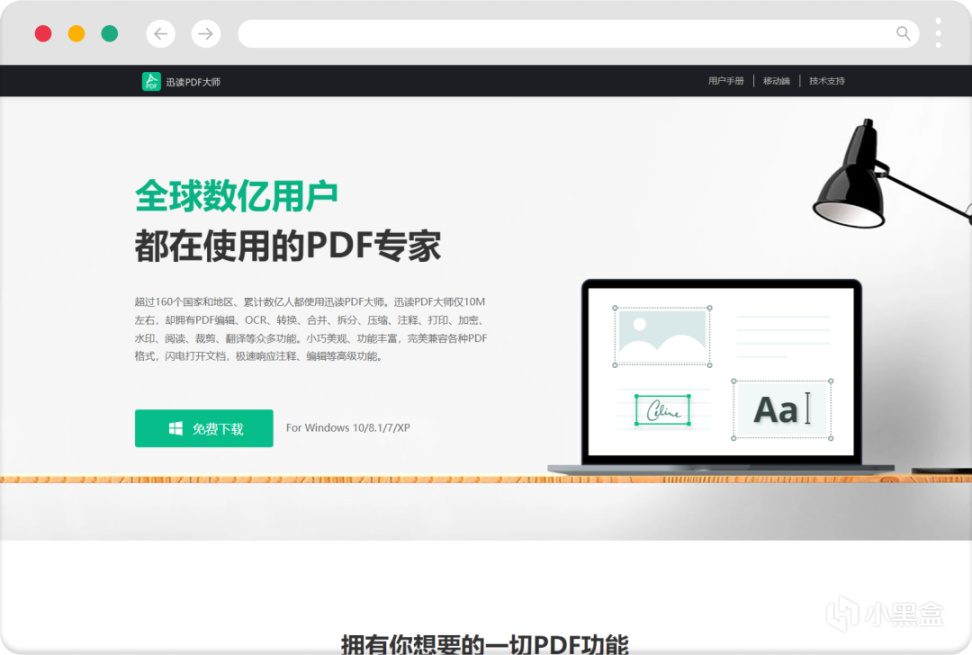This screenshot has height=655, width=972.
Task: Click the 拥有你想要的一切PDF功能 heading
Action: [x=485, y=644]
